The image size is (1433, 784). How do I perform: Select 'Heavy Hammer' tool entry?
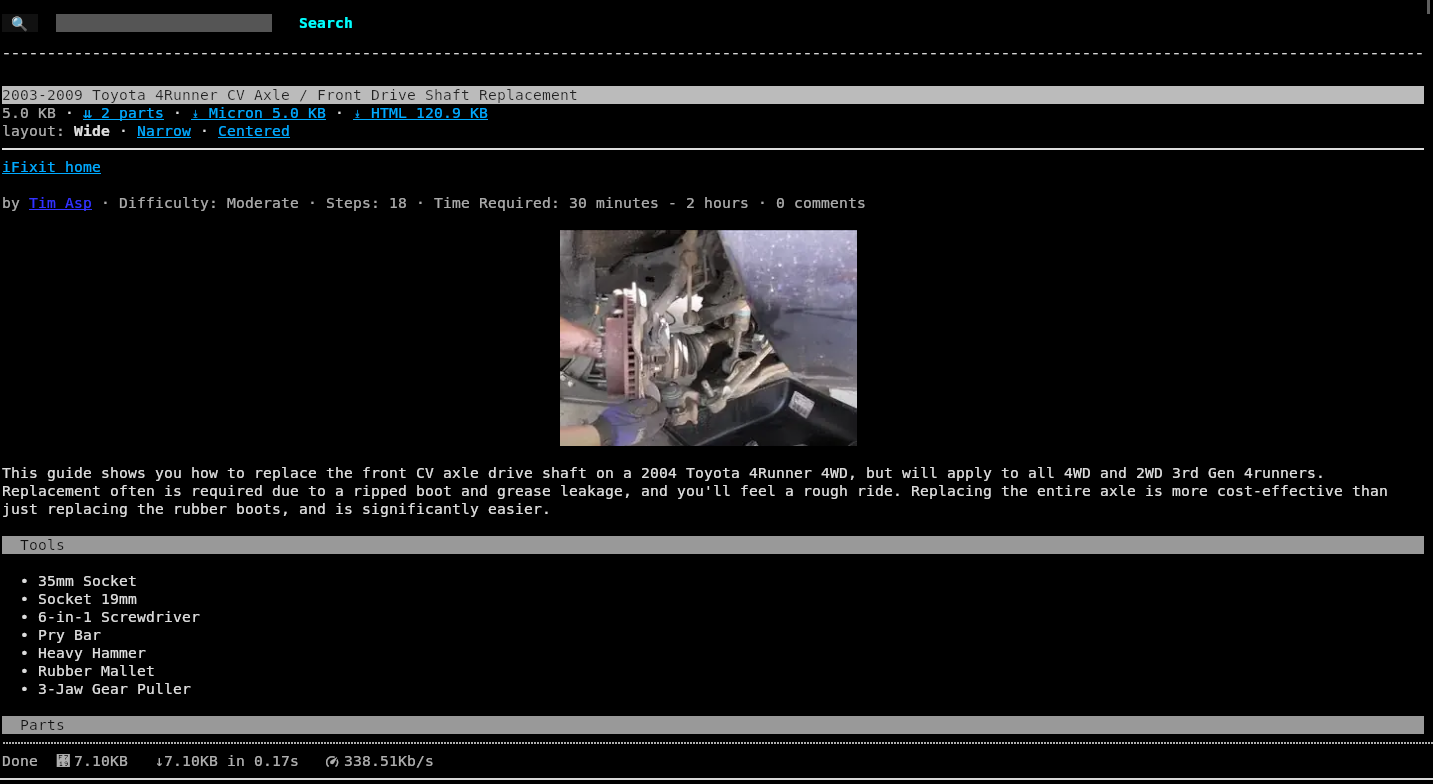92,653
